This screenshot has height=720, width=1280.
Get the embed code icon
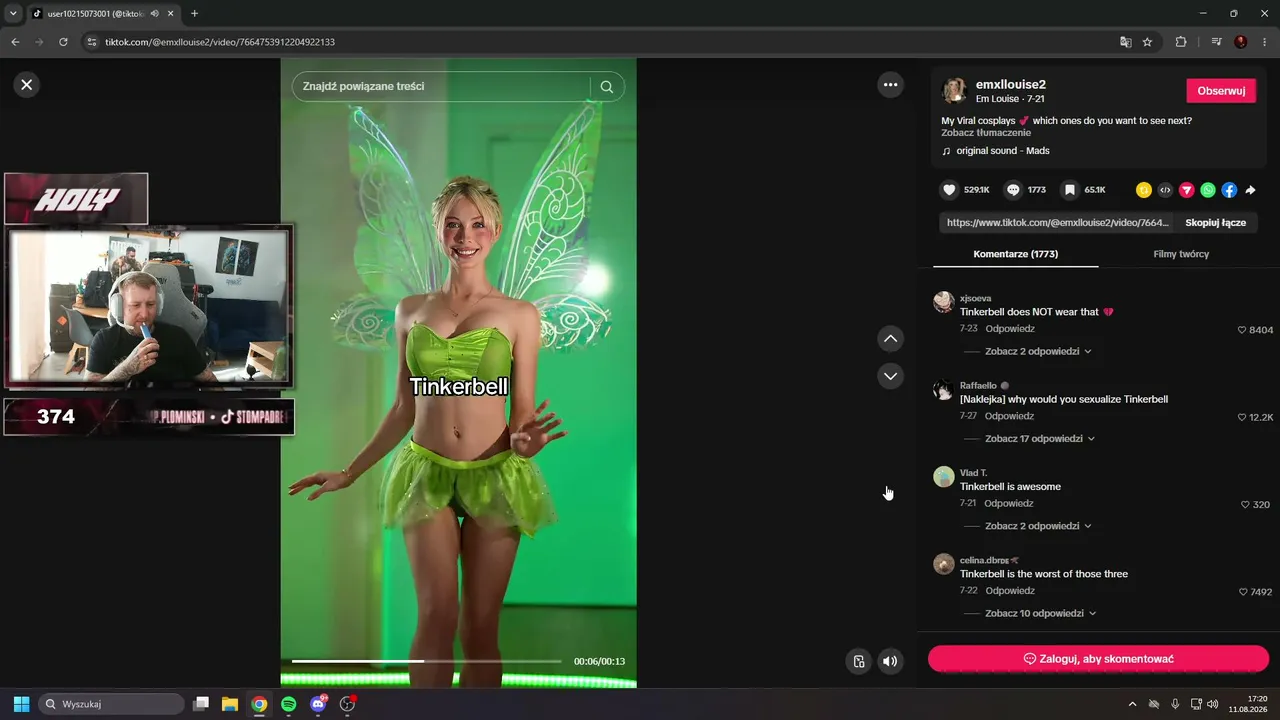pos(1165,190)
